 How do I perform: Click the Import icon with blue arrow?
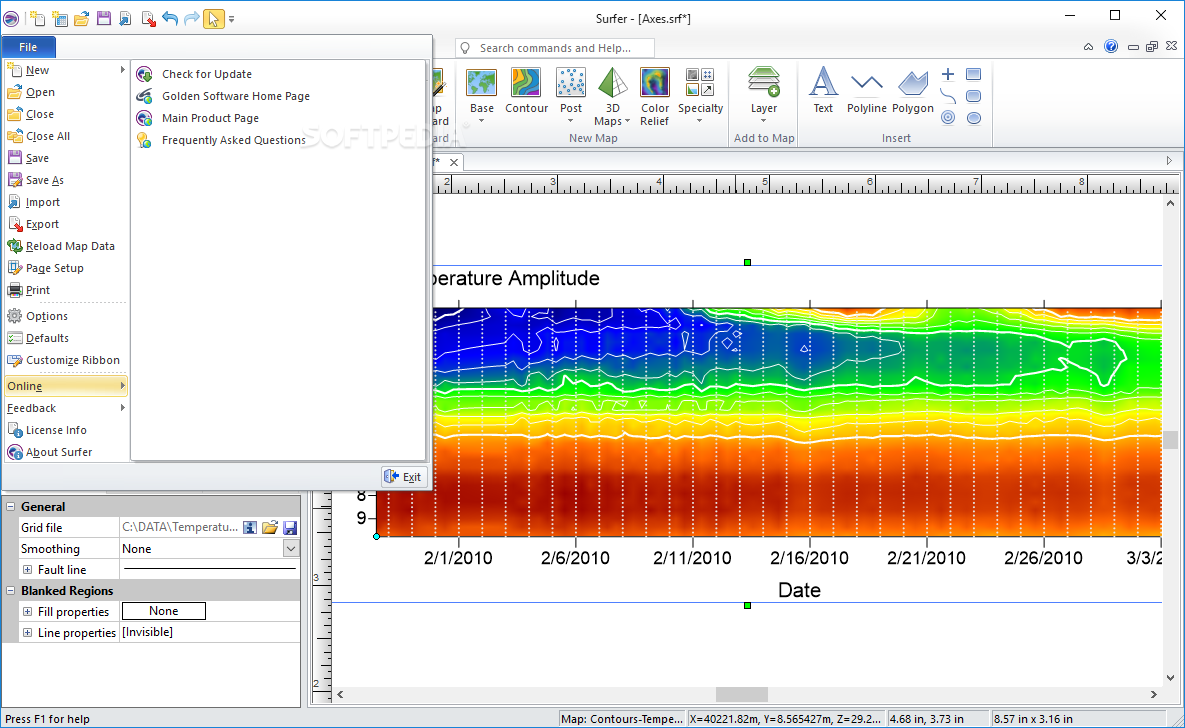[125, 19]
